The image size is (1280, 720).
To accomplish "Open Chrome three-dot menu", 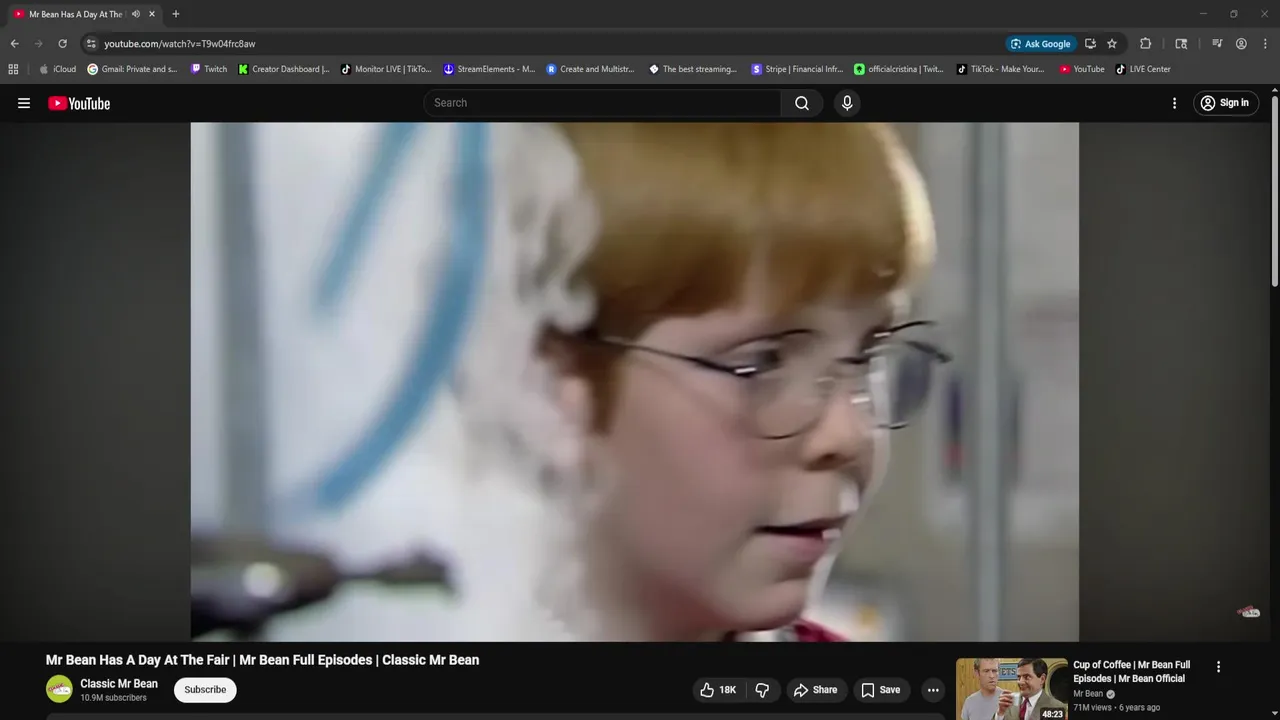I will click(1265, 44).
